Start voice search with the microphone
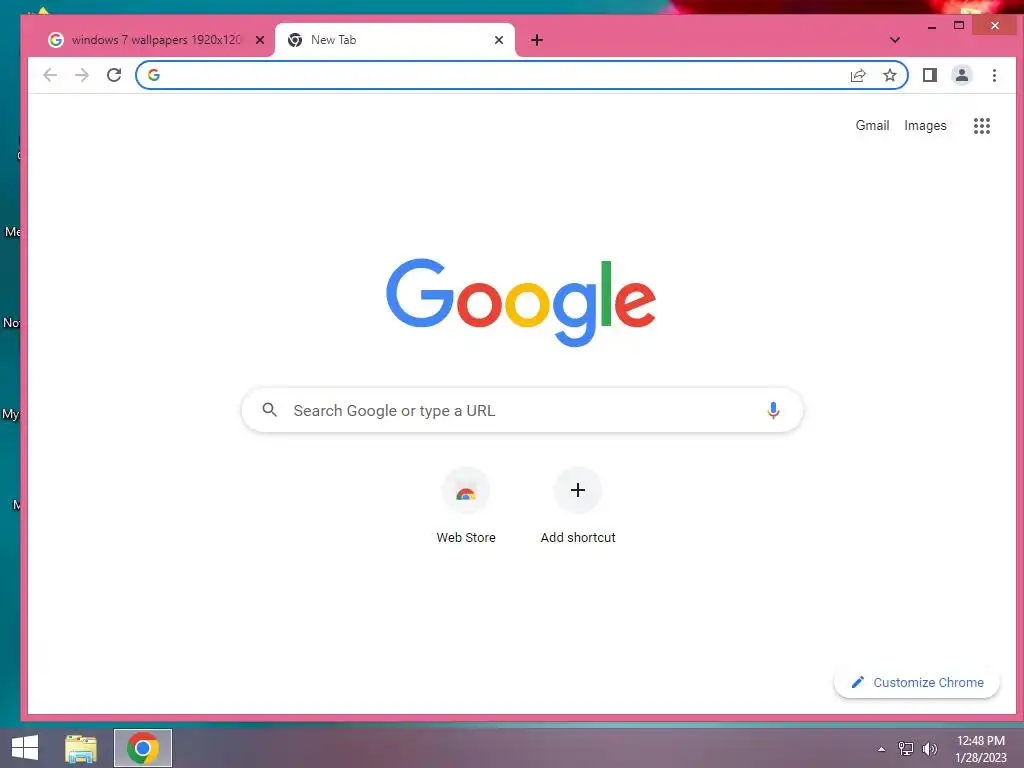The image size is (1024, 768). [x=773, y=410]
